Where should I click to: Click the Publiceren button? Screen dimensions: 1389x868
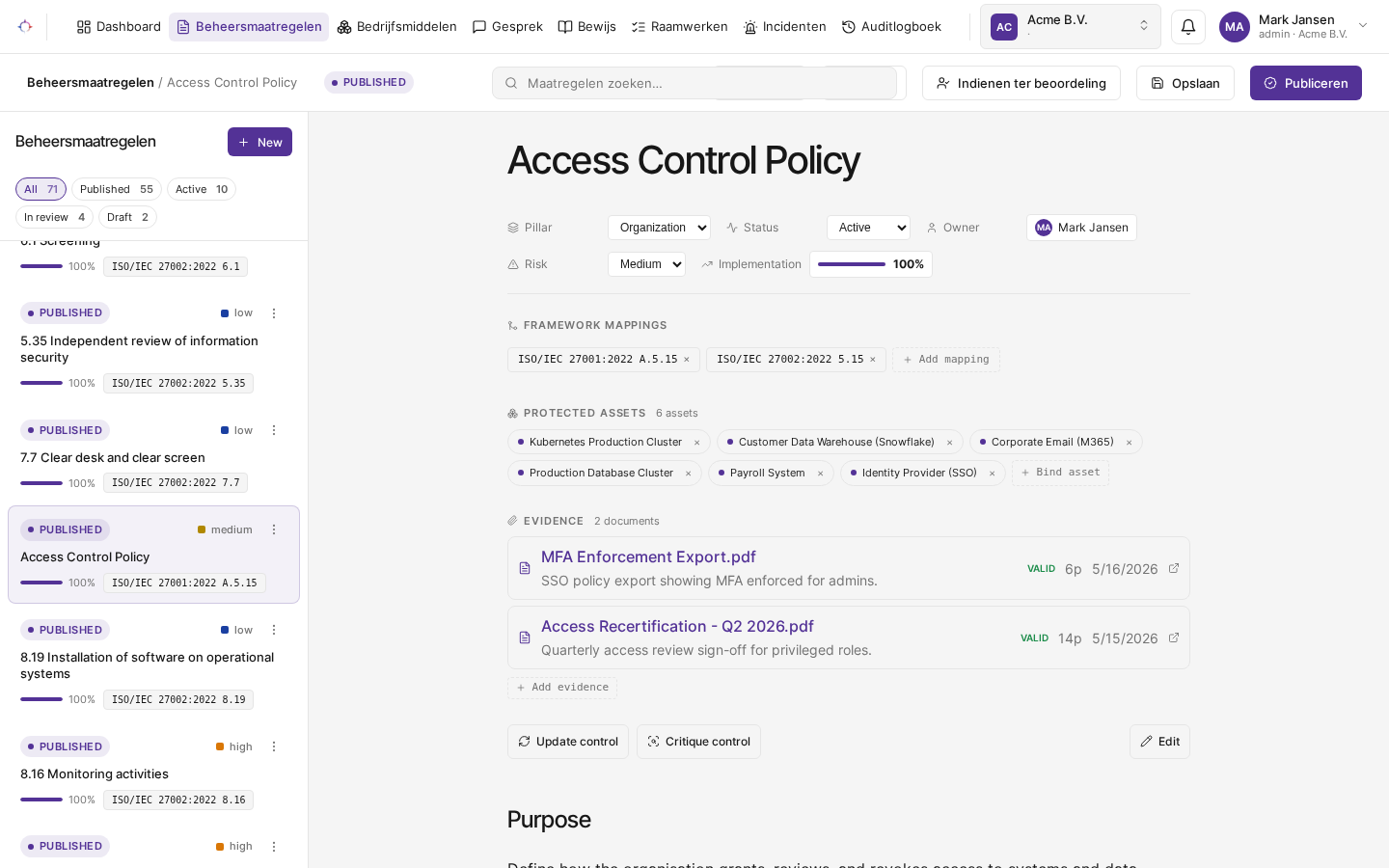point(1306,83)
